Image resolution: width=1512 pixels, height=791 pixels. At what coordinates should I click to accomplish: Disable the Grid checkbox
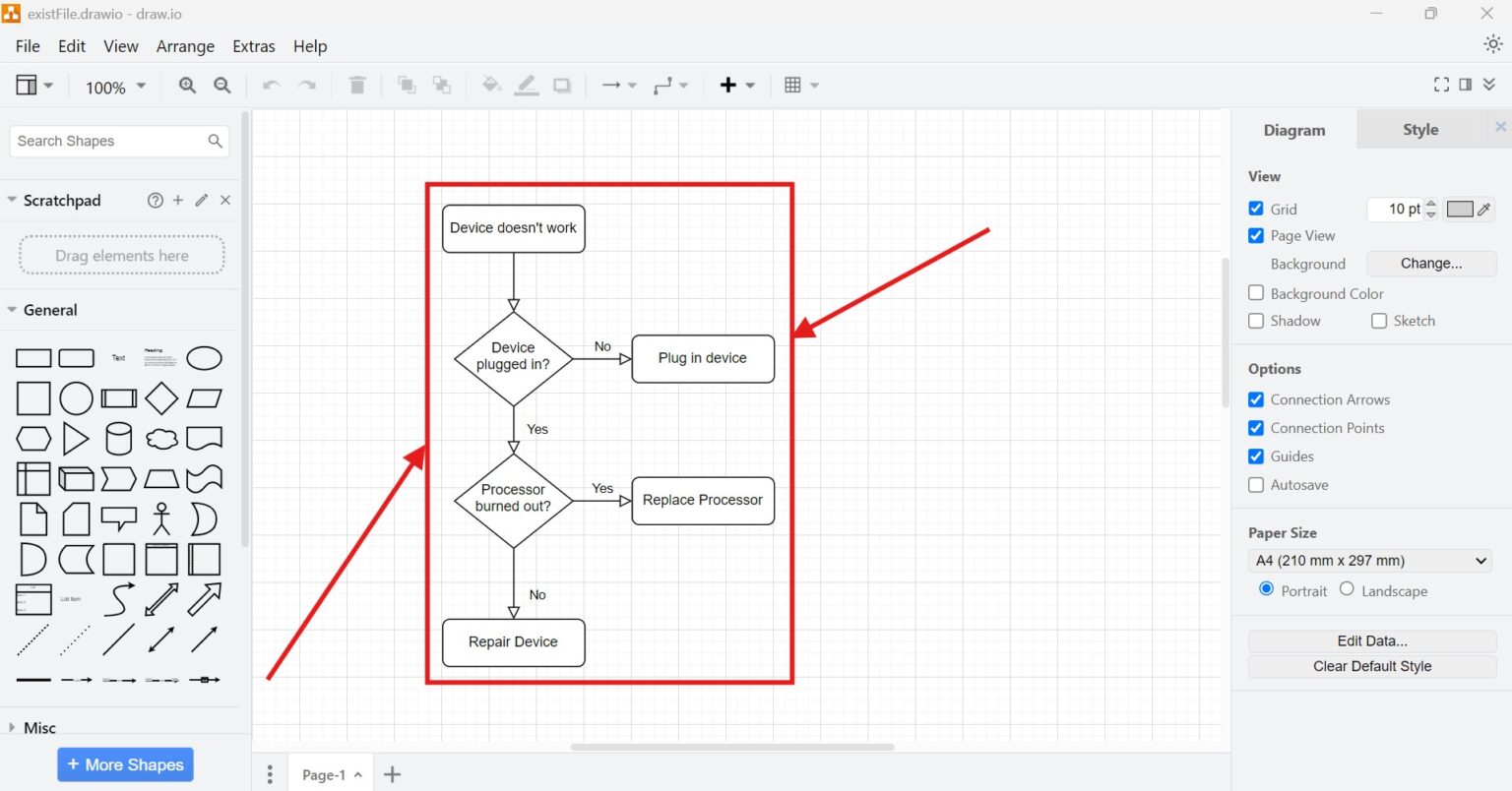click(x=1256, y=209)
